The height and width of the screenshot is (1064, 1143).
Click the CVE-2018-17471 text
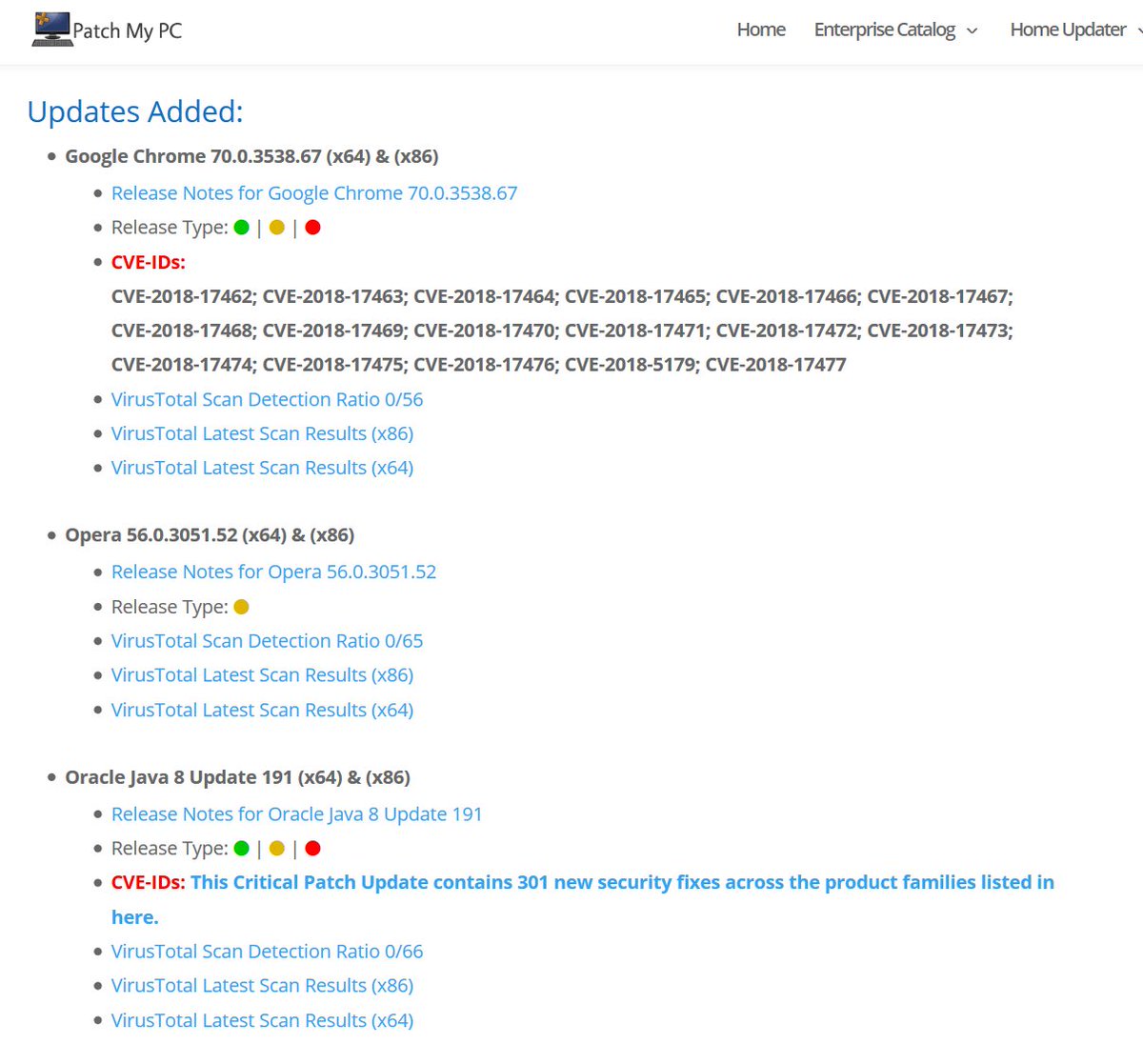pyautogui.click(x=635, y=331)
